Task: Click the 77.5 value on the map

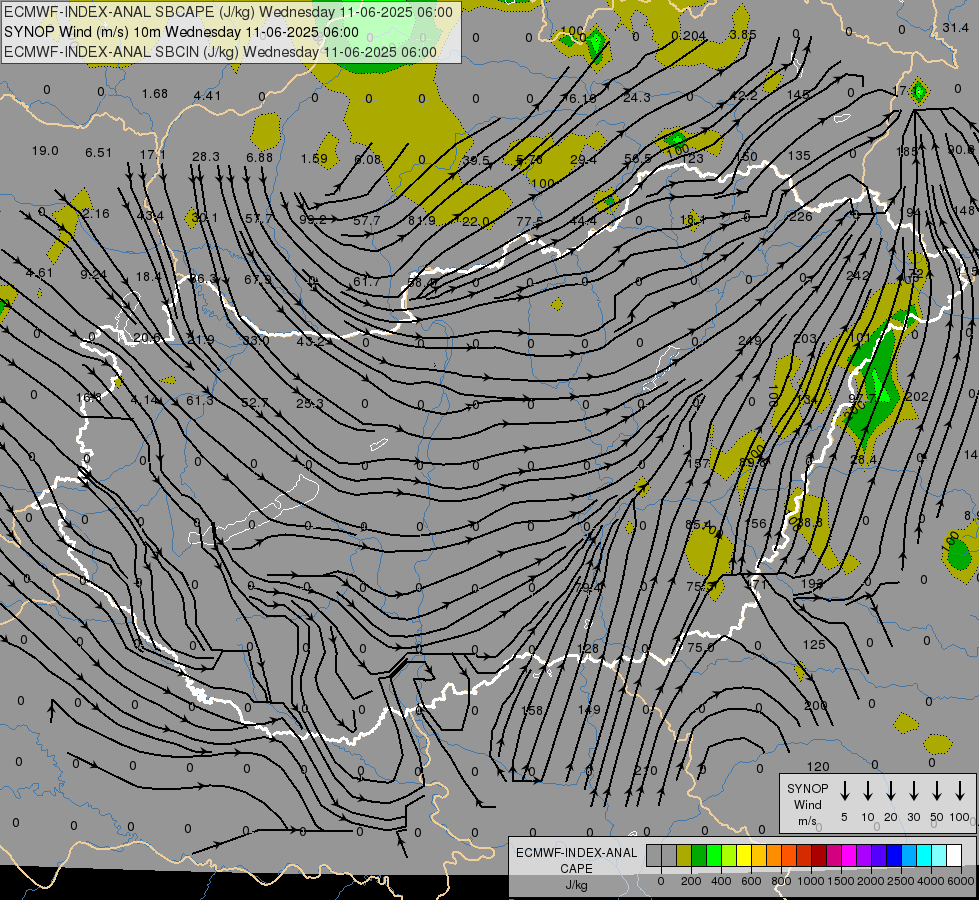Action: (530, 222)
